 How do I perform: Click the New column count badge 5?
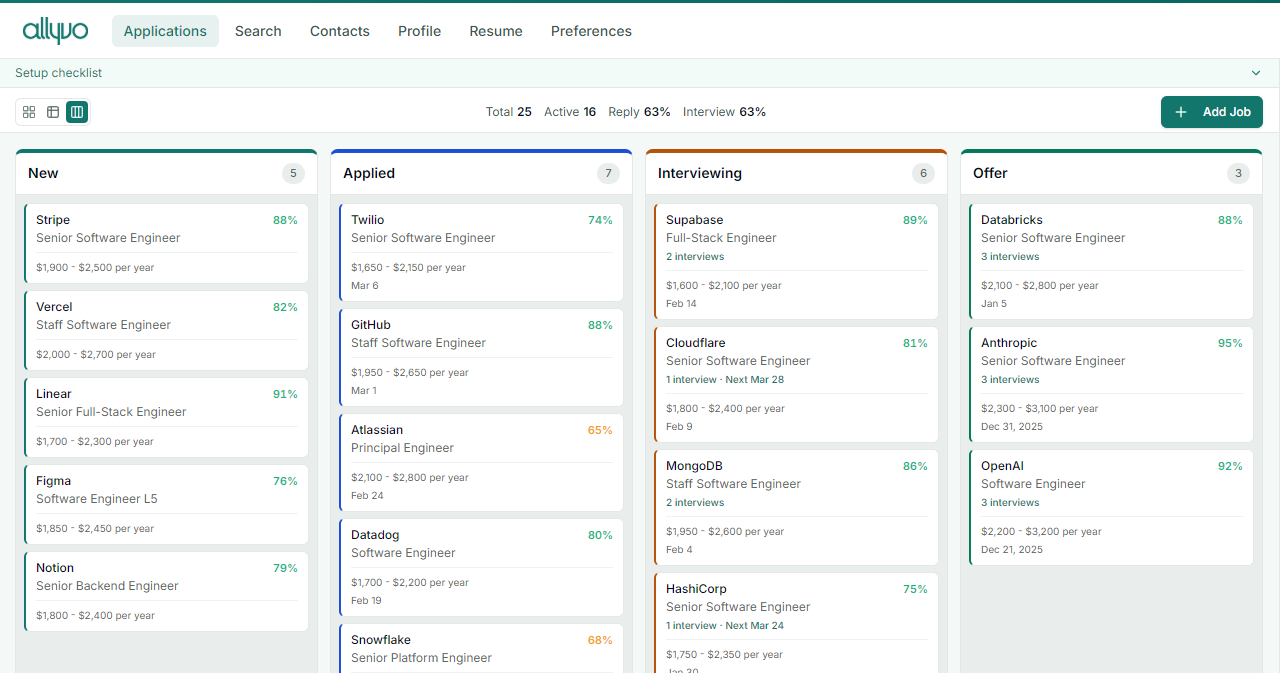coord(293,173)
